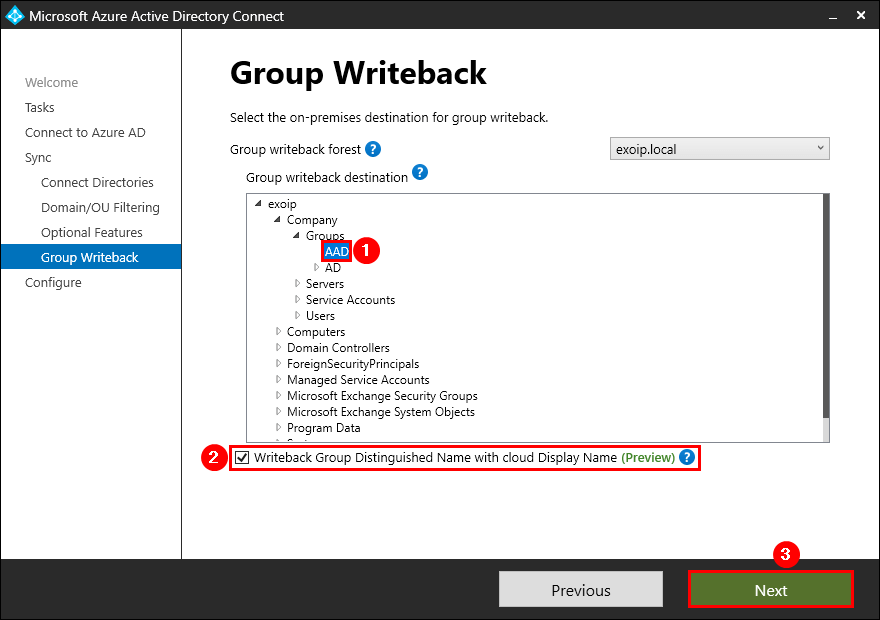Screen dimensions: 880x620
Task: Select the Computers container
Action: [316, 332]
